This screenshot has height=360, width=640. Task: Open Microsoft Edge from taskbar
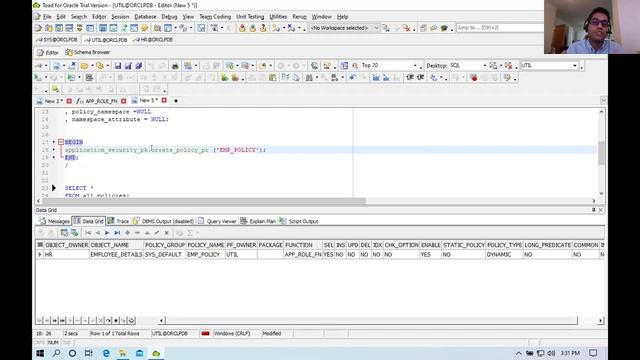click(x=106, y=353)
